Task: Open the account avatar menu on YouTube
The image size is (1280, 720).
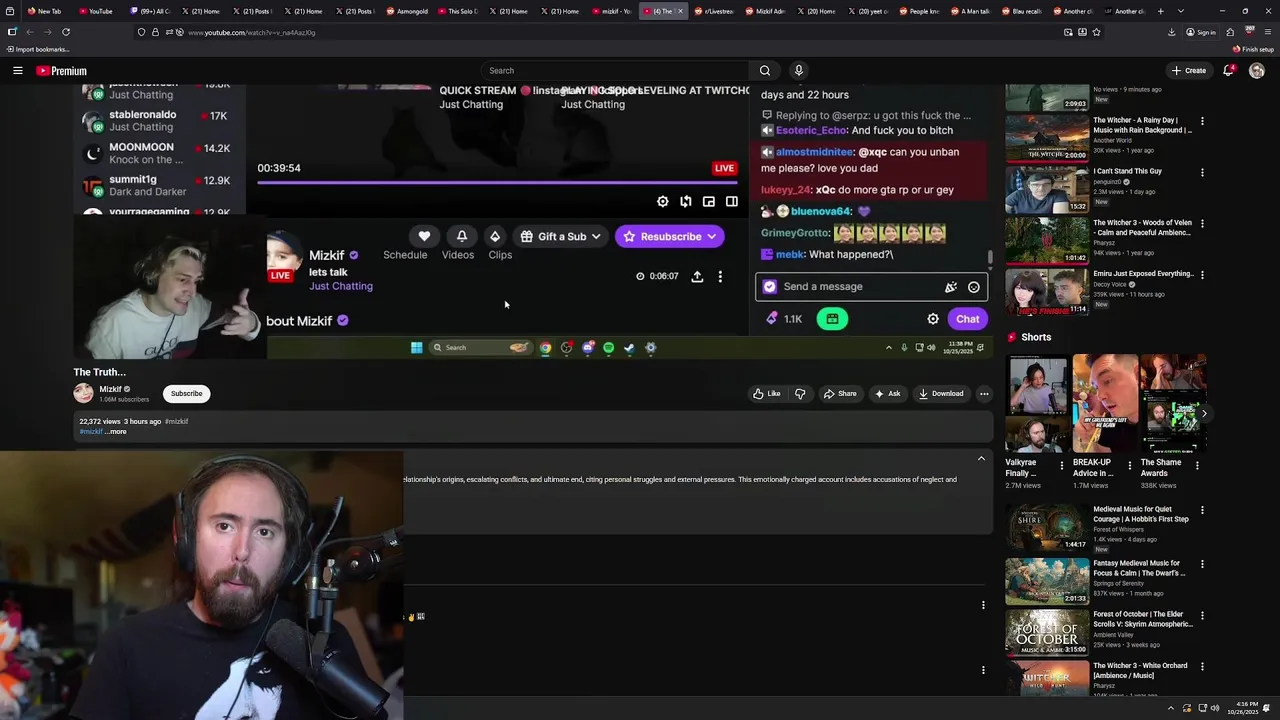Action: click(x=1257, y=71)
